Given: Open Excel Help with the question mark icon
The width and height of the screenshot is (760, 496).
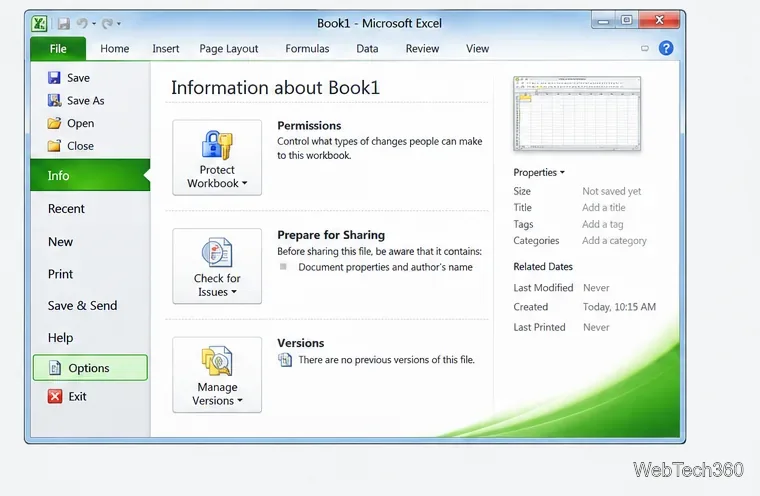Looking at the screenshot, I should coord(666,48).
